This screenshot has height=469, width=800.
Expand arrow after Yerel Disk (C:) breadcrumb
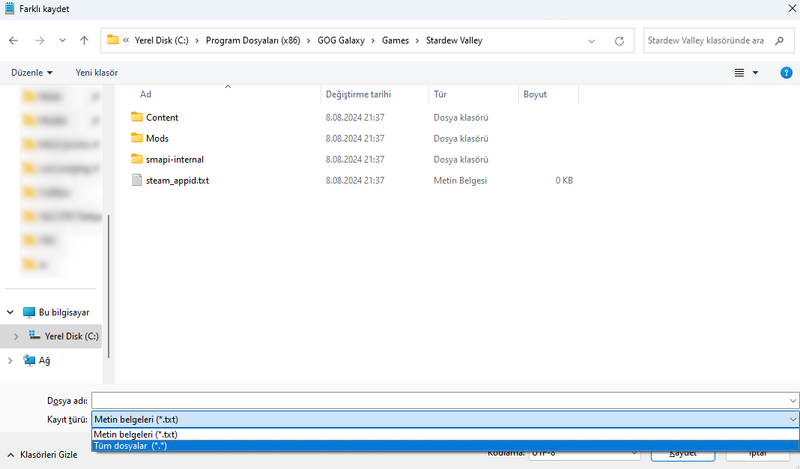point(197,41)
